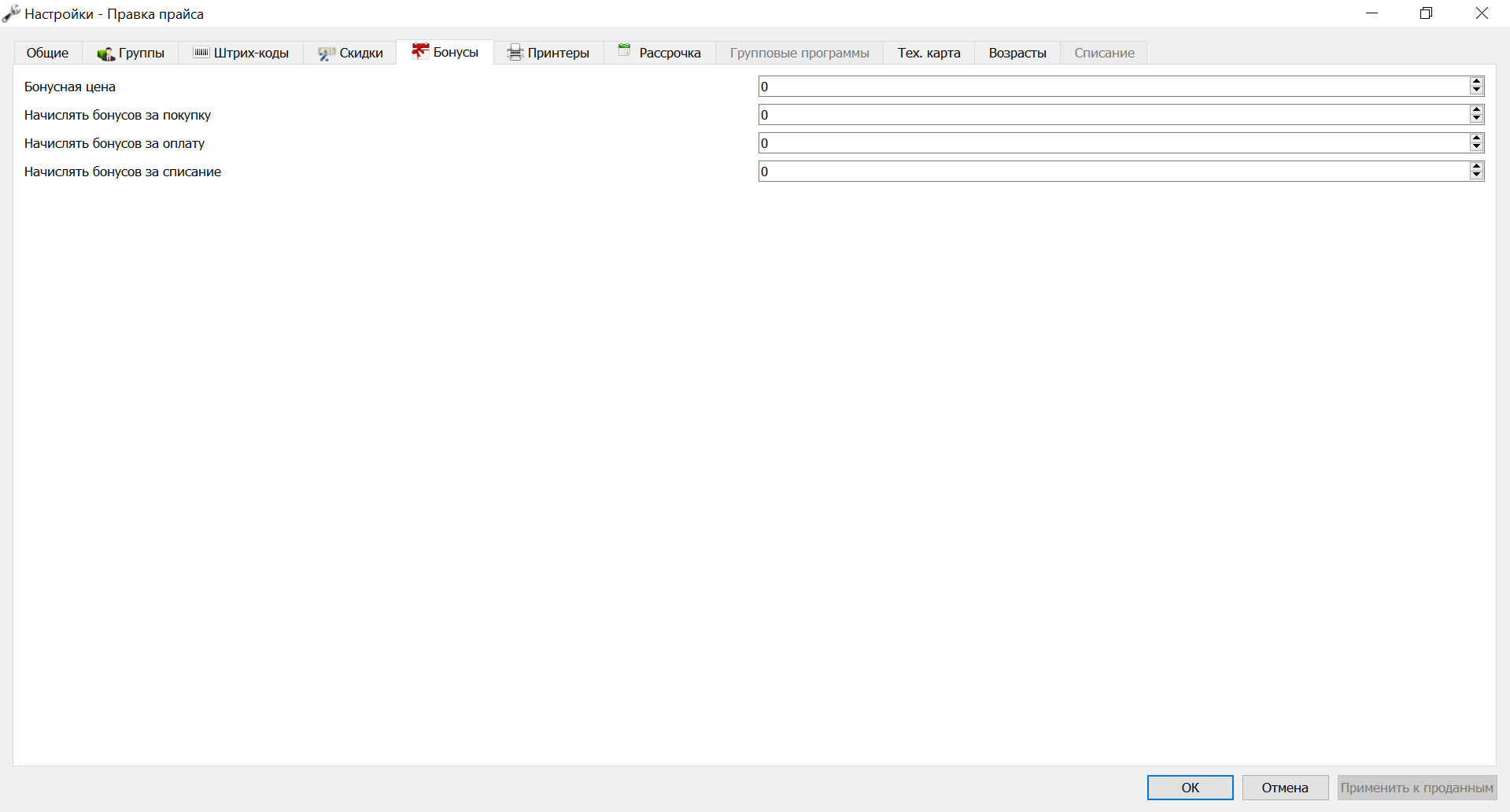Increment Начислять бонусов за покупку spinner
The height and width of the screenshot is (812, 1510).
tap(1476, 110)
